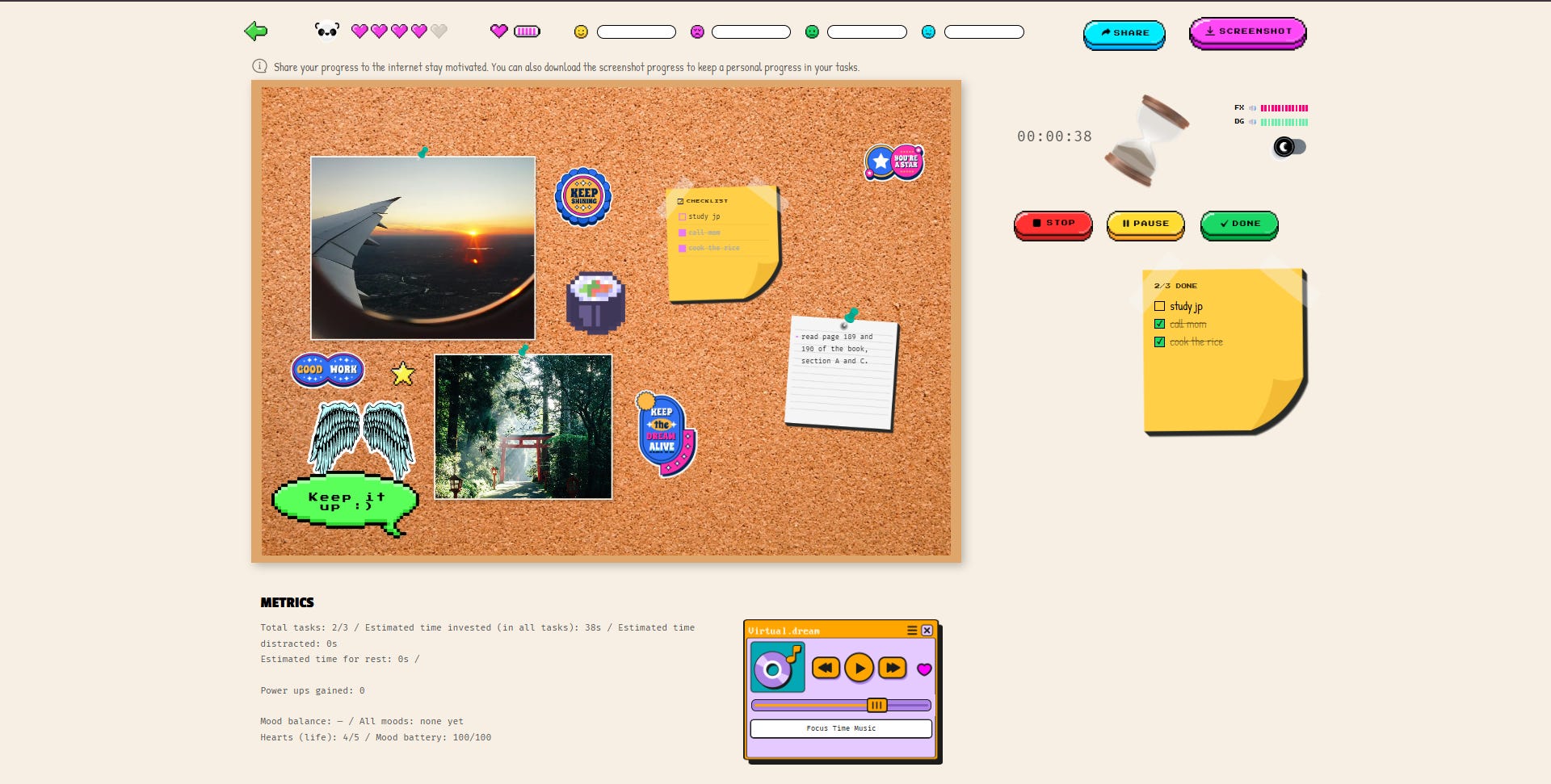Screen dimensions: 1551x784
Task: Skip to the previous track
Action: 826,668
